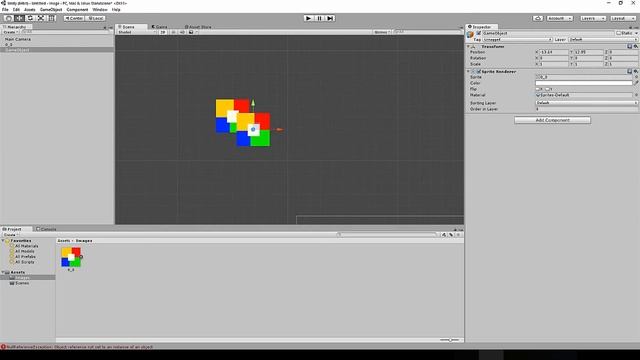Toggle Sprite Renderer enabled checkbox
The image size is (640, 360).
[x=478, y=71]
